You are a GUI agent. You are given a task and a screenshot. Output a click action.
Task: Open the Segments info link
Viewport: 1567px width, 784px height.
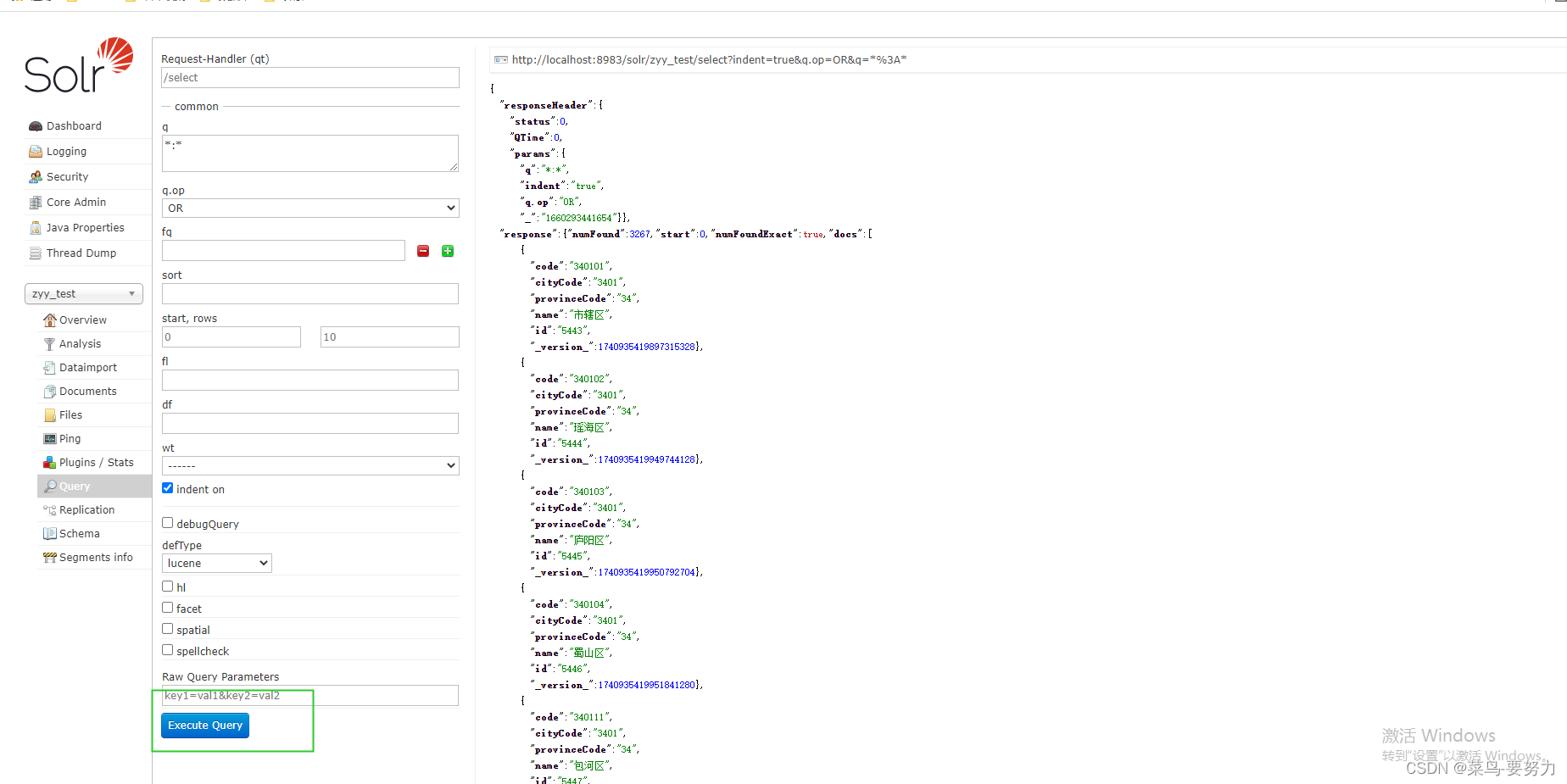(x=96, y=558)
